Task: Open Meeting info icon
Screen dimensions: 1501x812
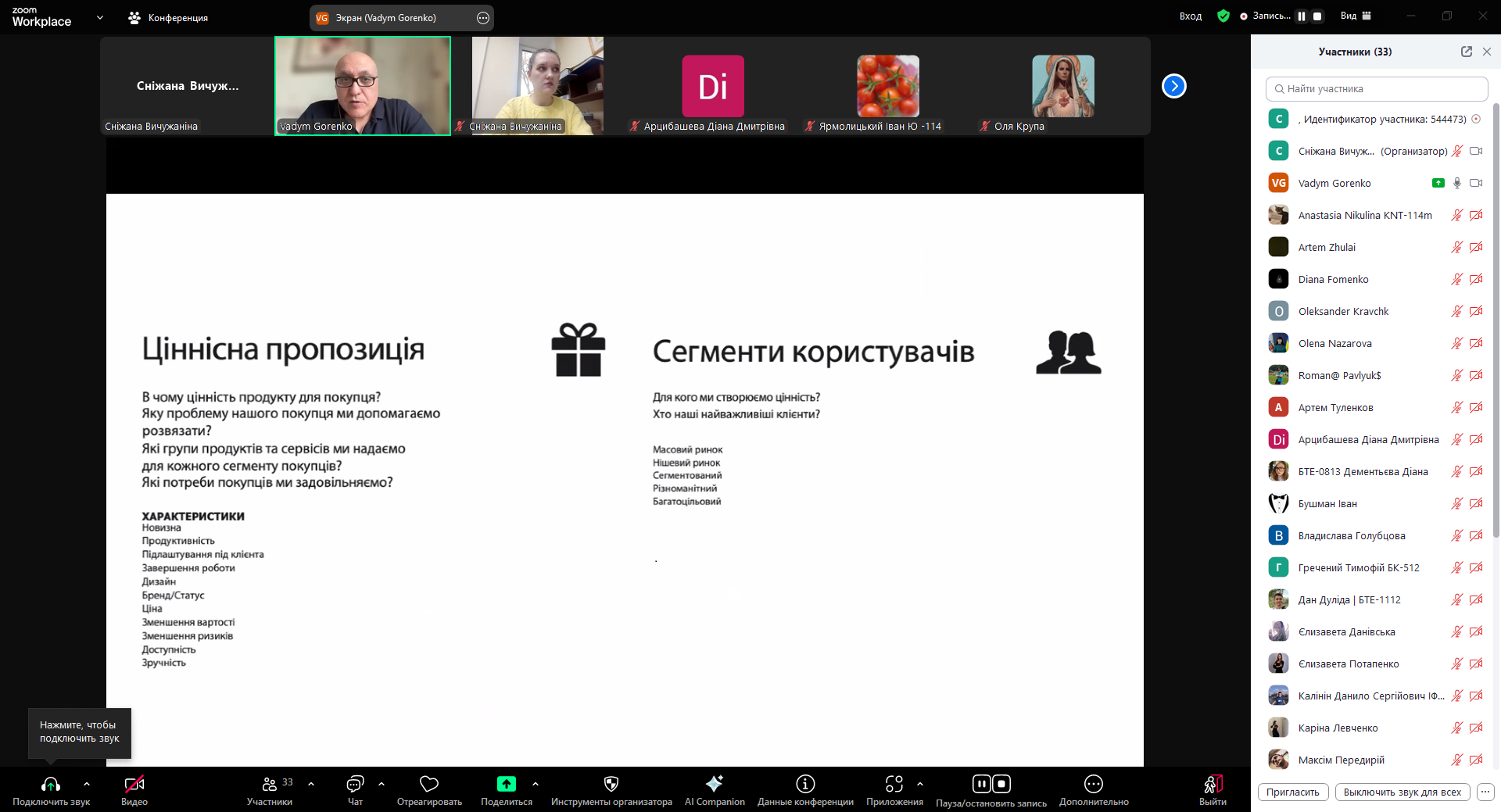Action: click(x=805, y=784)
